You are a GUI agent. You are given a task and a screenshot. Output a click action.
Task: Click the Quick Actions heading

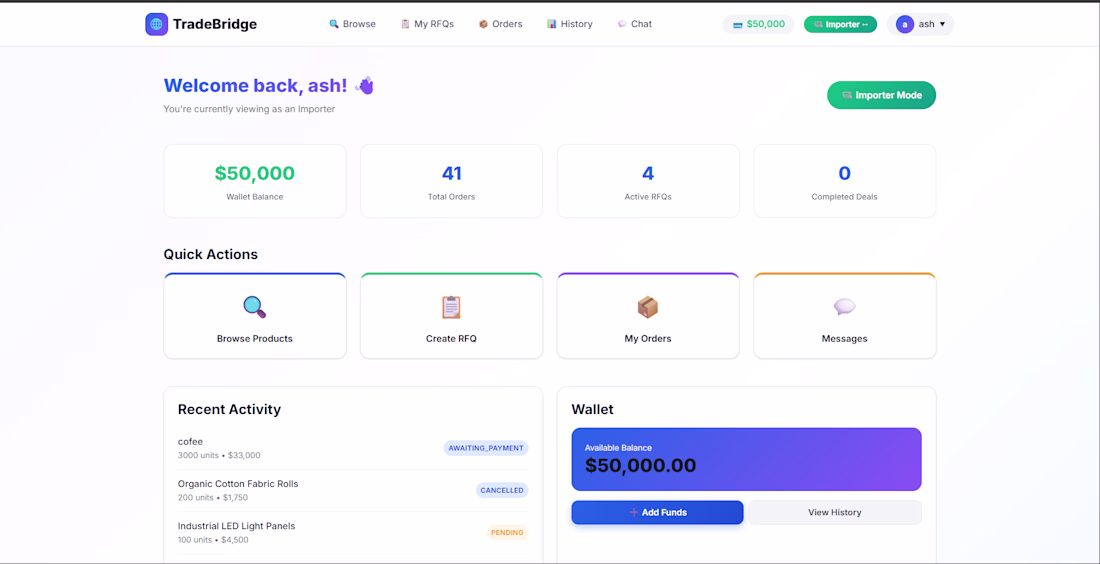click(x=210, y=254)
